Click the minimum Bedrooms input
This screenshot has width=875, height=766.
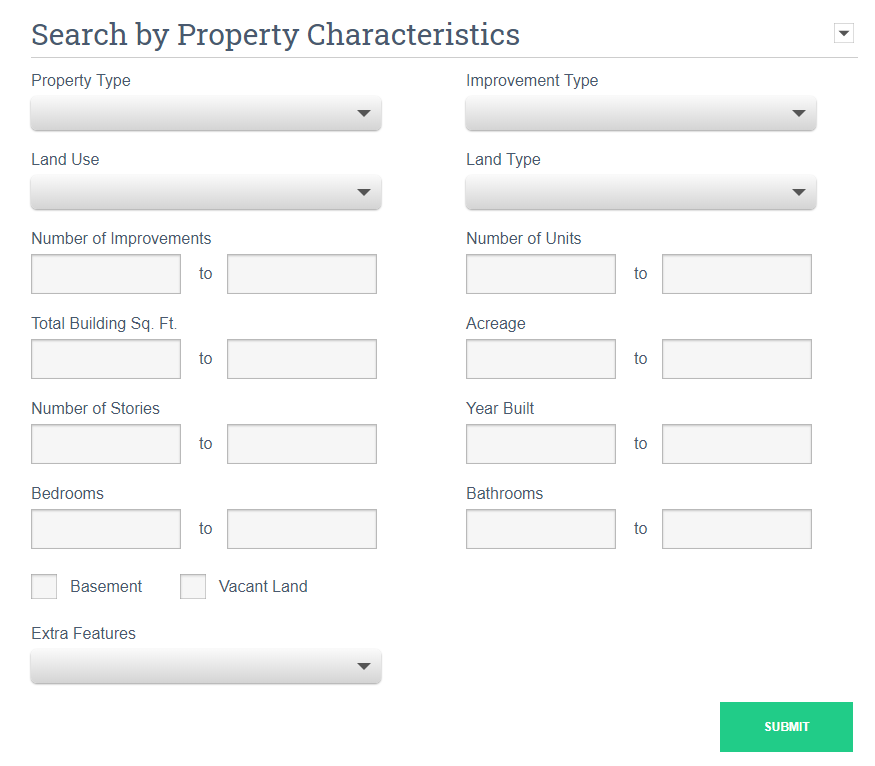(106, 529)
